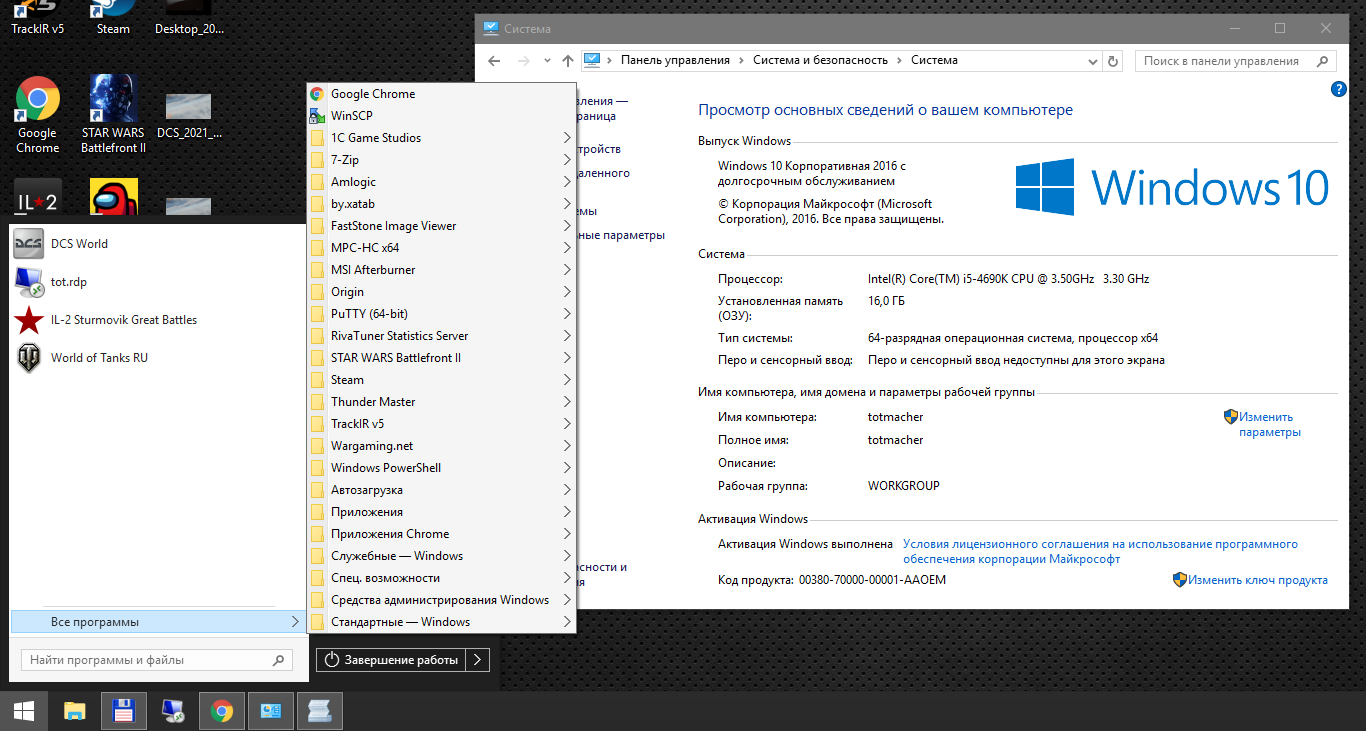Screen dimensions: 1366x731
Task: Open license agreement terms link
Action: [x=1100, y=552]
